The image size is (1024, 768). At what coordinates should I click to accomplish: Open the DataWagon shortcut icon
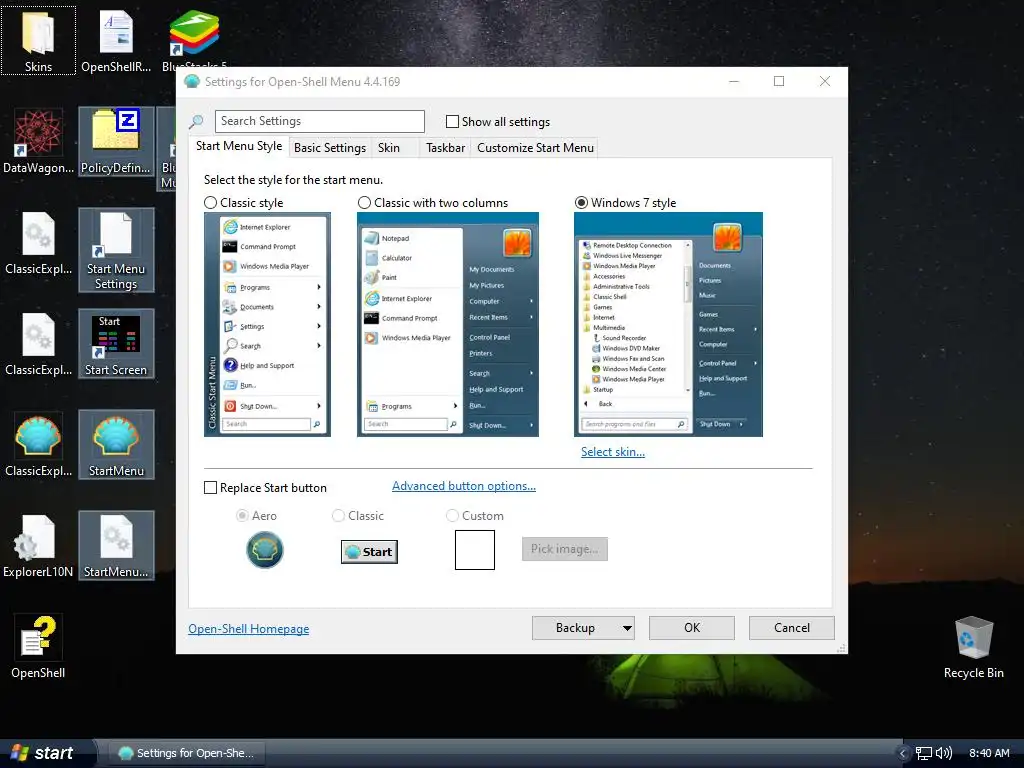(x=38, y=142)
